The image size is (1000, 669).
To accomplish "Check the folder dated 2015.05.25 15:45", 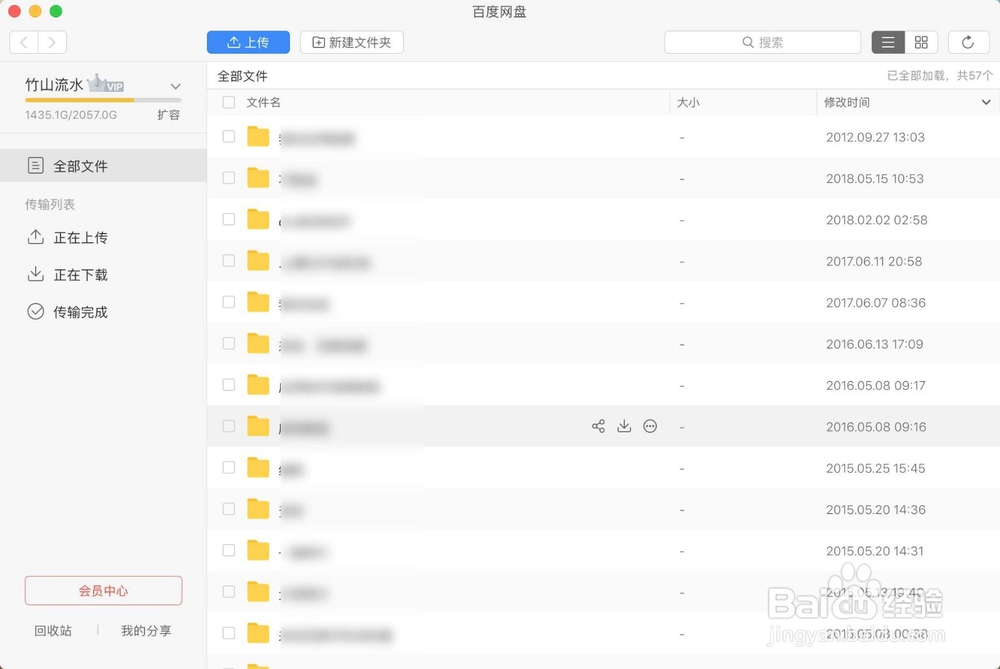I will point(228,467).
